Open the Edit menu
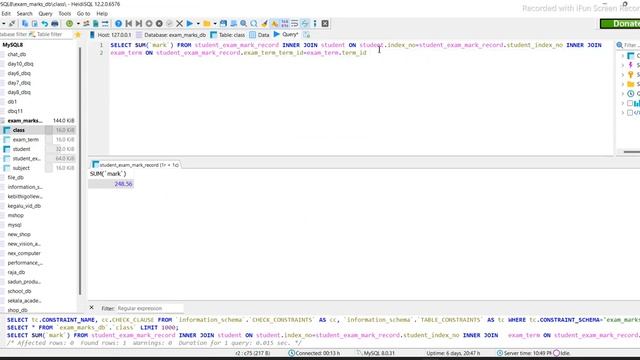Image resolution: width=640 pixels, height=360 pixels. (x=6, y=13)
